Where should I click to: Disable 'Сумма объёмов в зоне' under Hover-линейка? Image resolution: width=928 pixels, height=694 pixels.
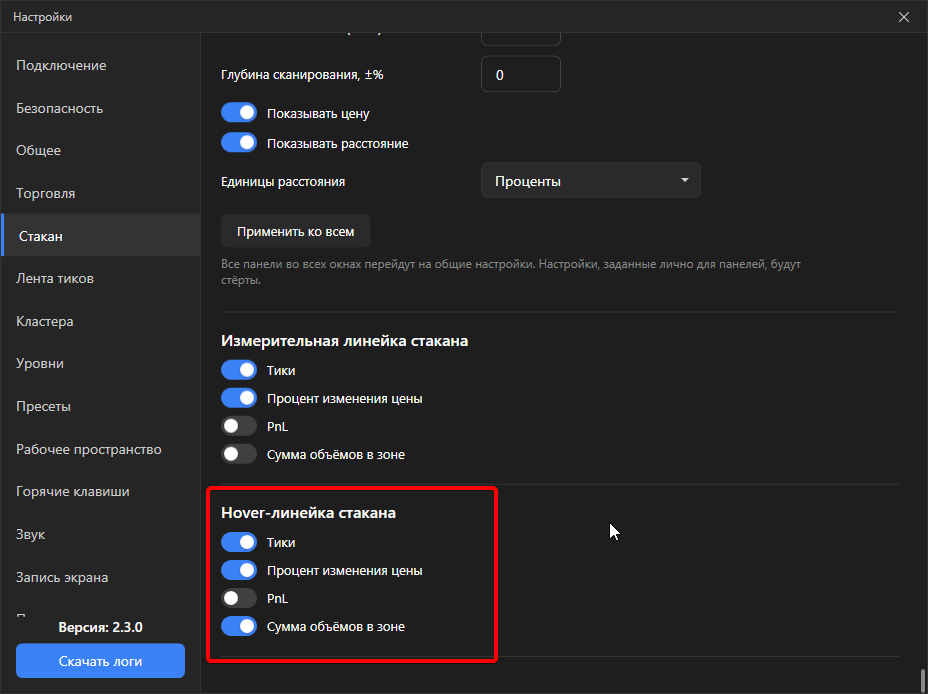[x=239, y=626]
